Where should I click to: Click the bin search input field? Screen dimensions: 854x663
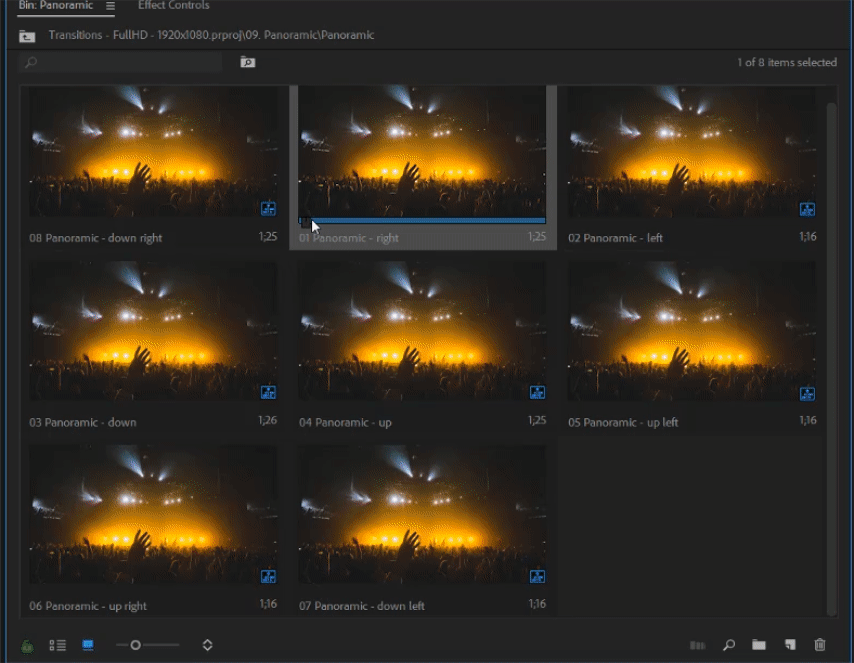coord(120,62)
